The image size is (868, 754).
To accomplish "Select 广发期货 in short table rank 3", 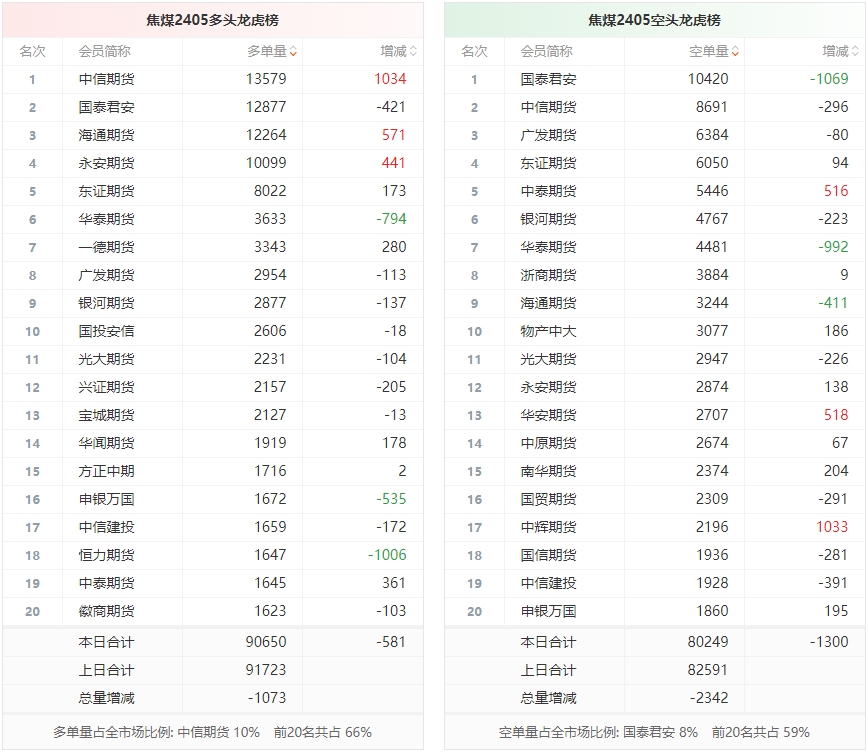I will point(548,135).
